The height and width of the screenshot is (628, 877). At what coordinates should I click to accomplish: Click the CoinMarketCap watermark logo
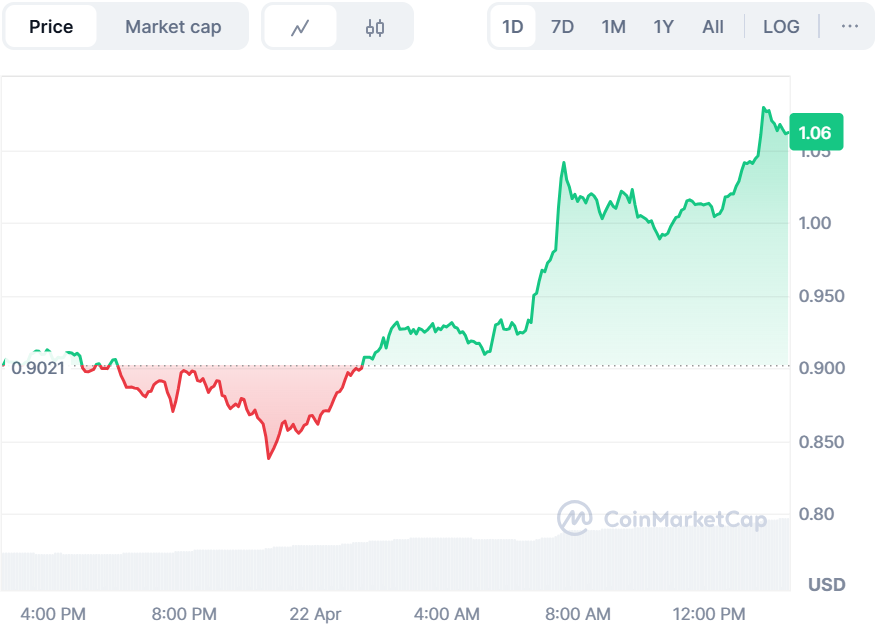(662, 518)
